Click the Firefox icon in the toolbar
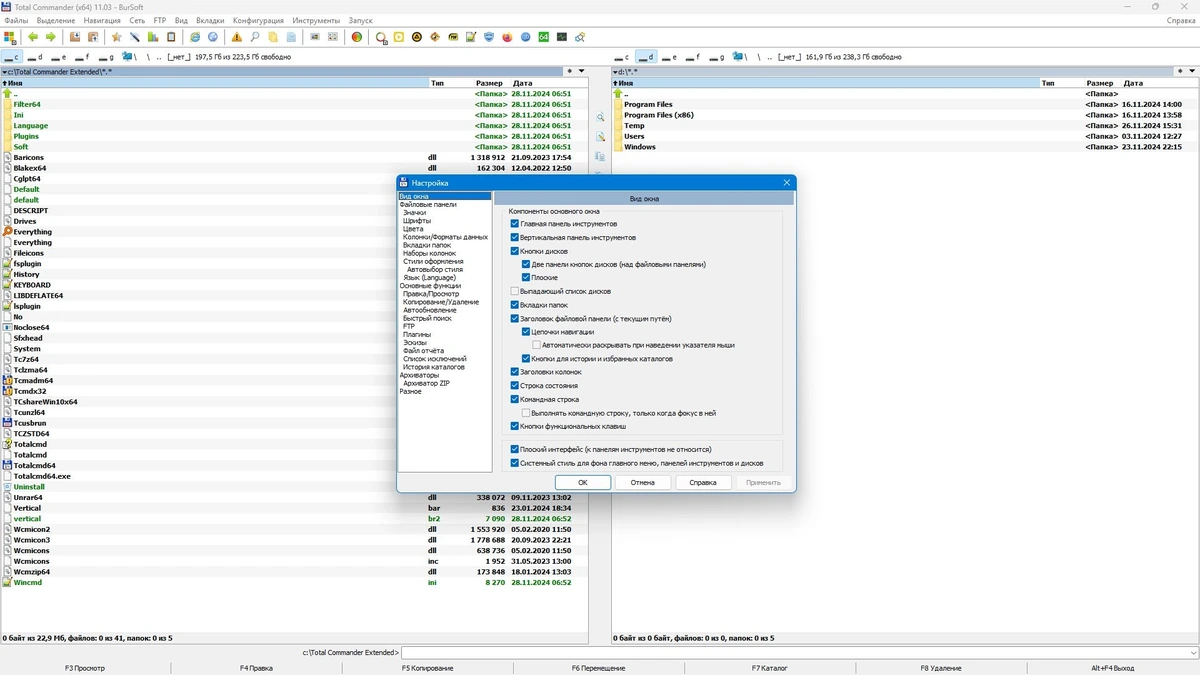 click(507, 37)
